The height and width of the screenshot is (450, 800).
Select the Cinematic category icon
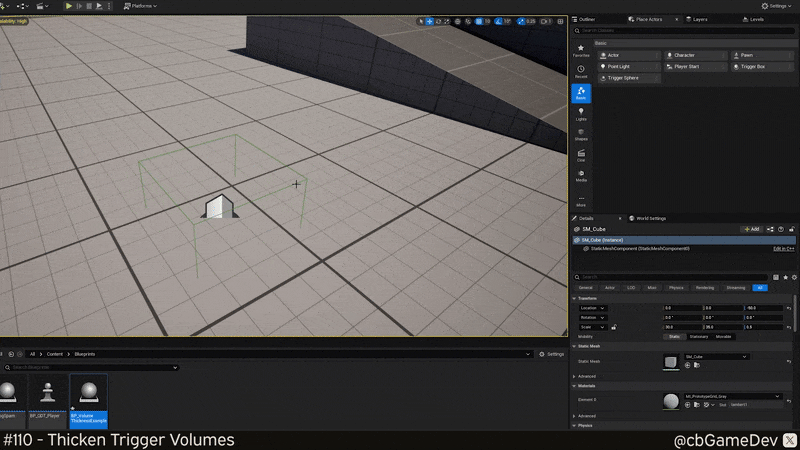tap(581, 156)
